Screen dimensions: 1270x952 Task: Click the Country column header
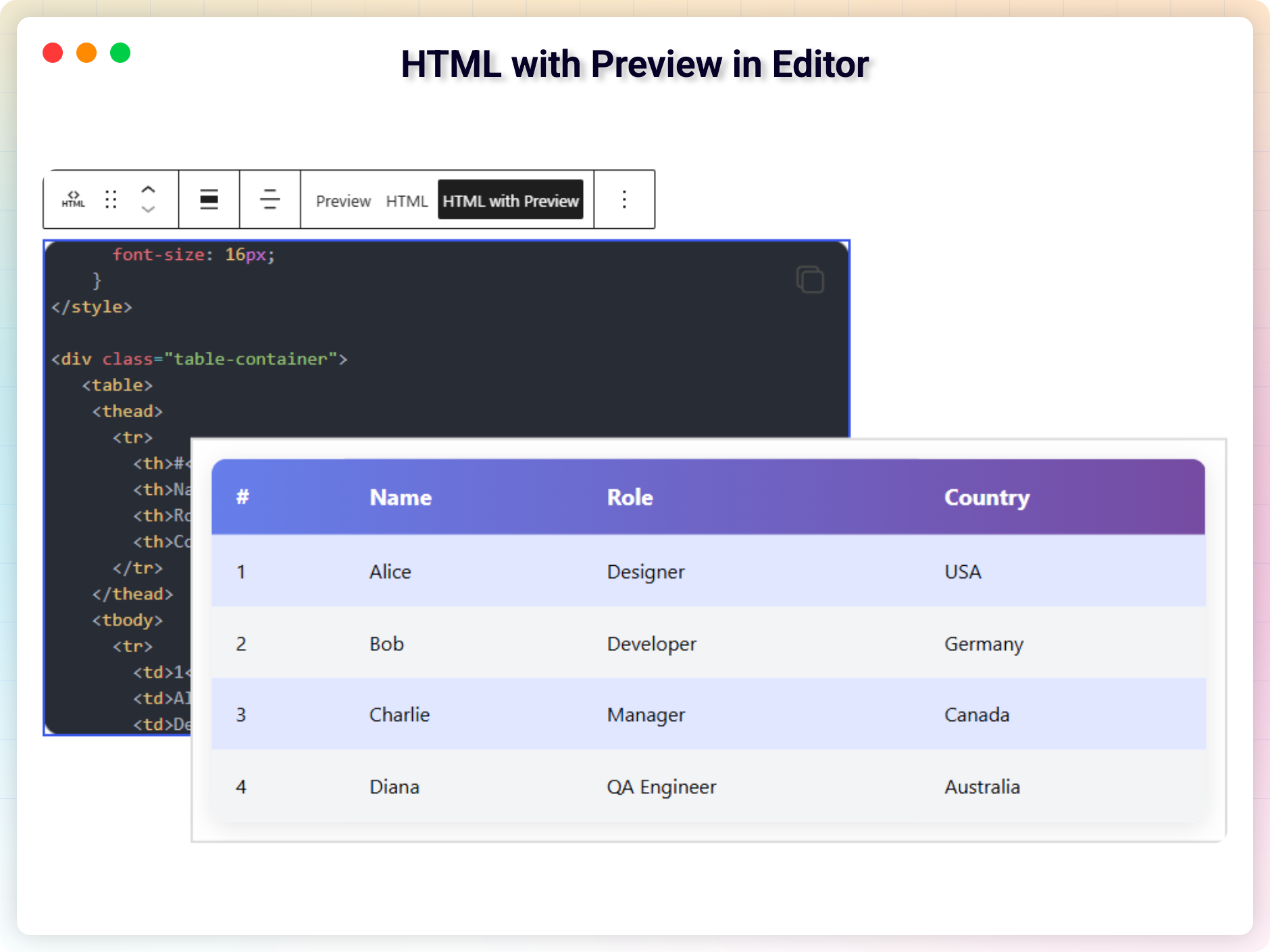point(987,498)
